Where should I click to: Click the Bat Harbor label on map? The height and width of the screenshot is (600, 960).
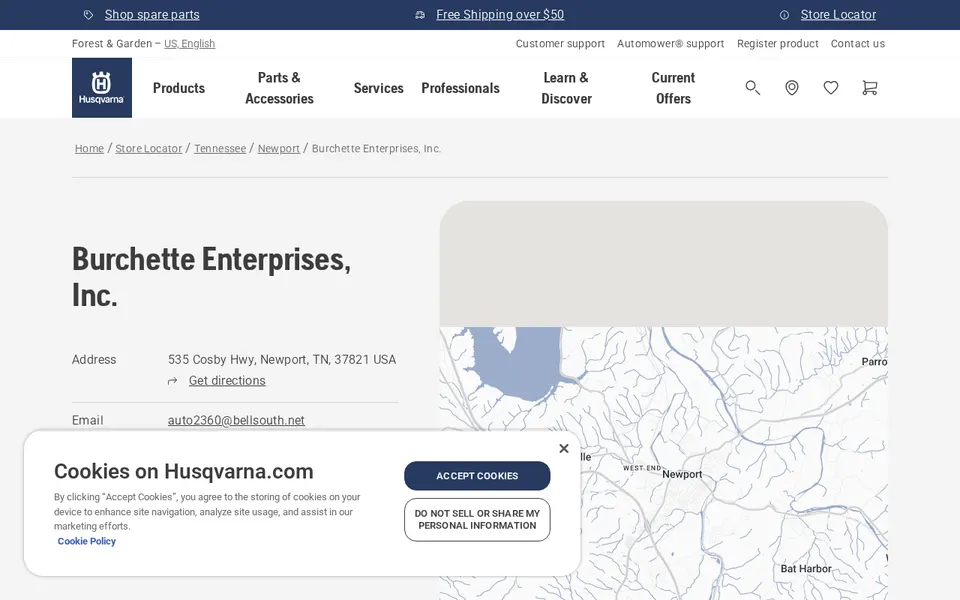(806, 569)
